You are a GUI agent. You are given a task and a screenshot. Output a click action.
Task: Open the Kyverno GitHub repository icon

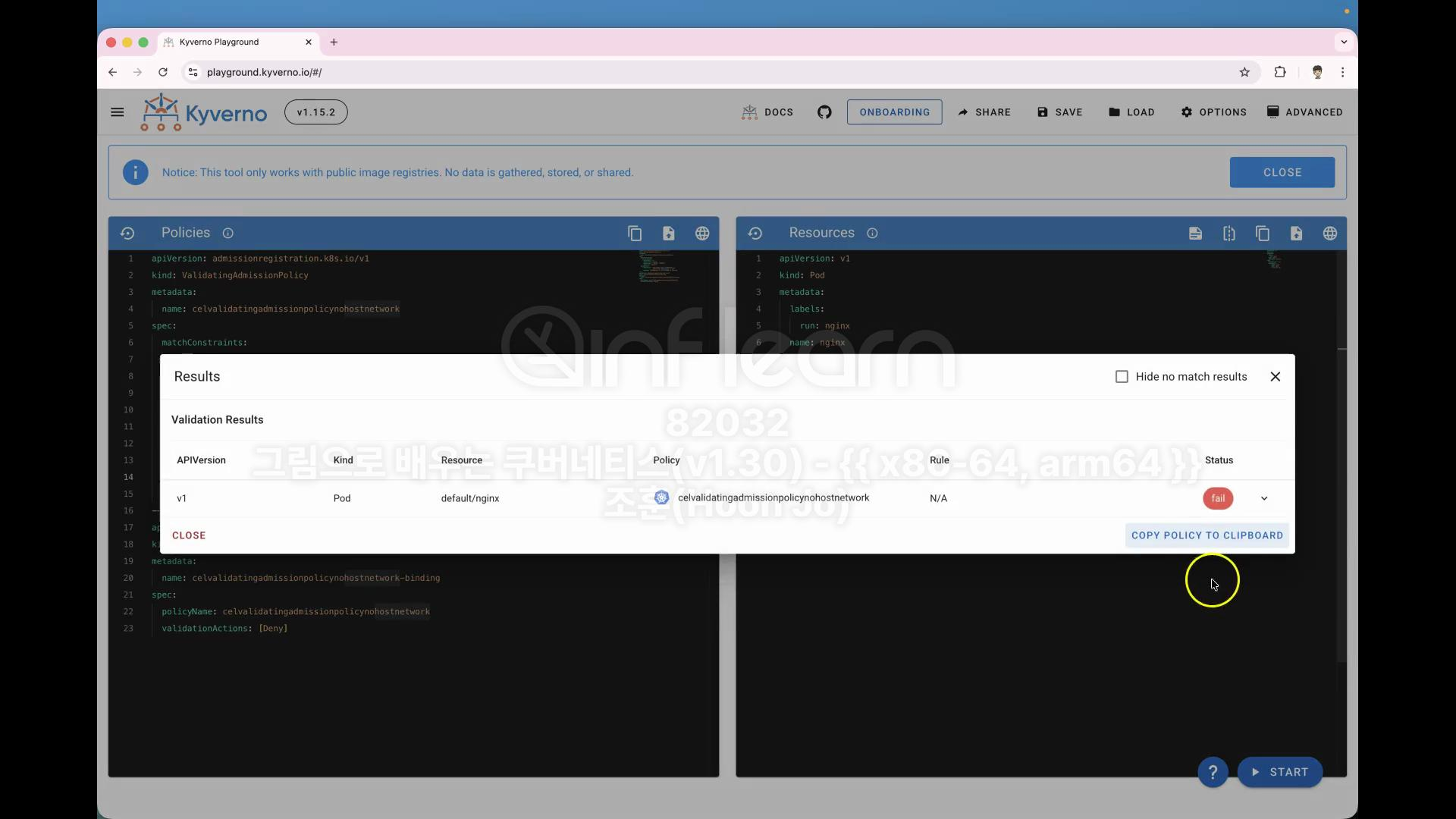pyautogui.click(x=824, y=112)
